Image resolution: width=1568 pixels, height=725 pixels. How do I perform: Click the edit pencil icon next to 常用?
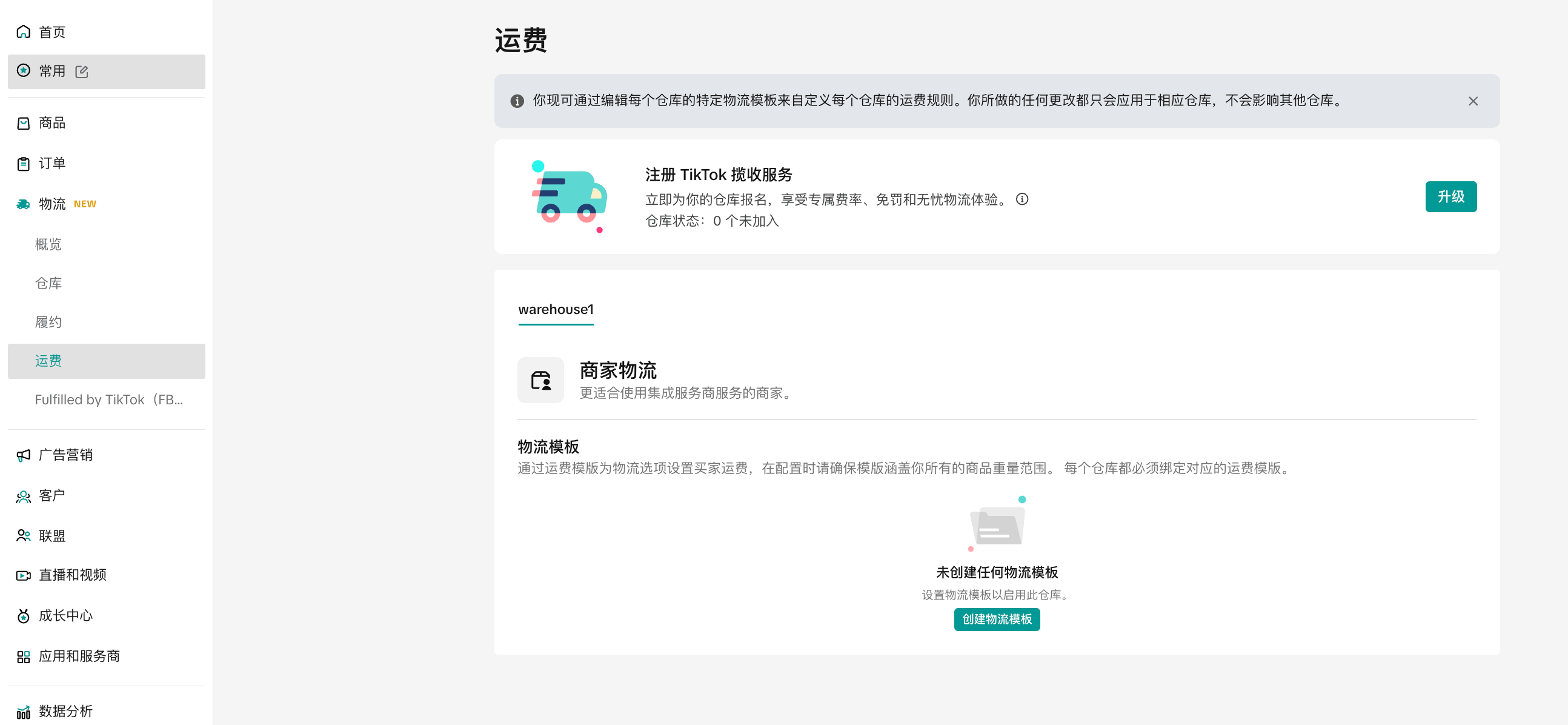pyautogui.click(x=82, y=72)
